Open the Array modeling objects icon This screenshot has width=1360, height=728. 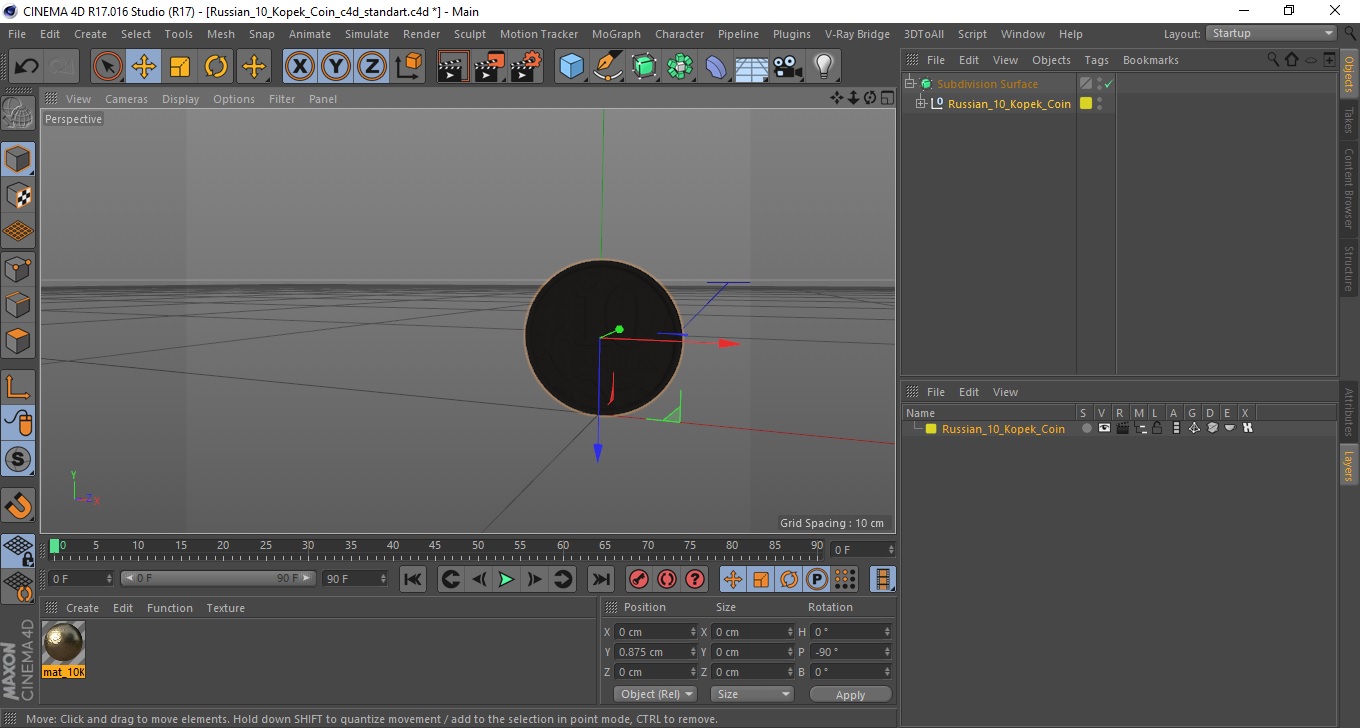pyautogui.click(x=680, y=67)
